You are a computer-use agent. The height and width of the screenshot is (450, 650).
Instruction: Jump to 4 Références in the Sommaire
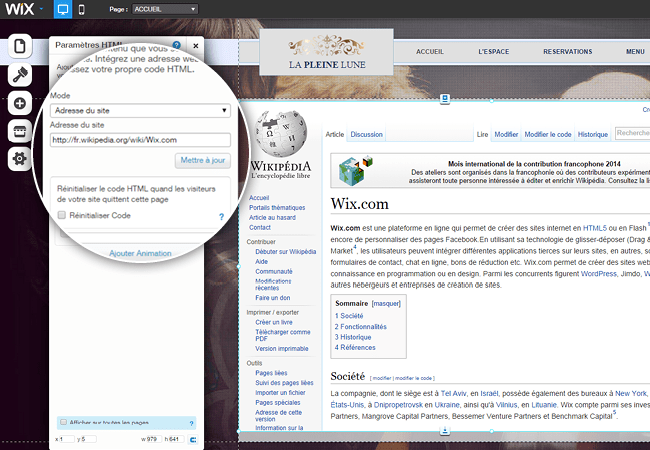click(x=355, y=348)
